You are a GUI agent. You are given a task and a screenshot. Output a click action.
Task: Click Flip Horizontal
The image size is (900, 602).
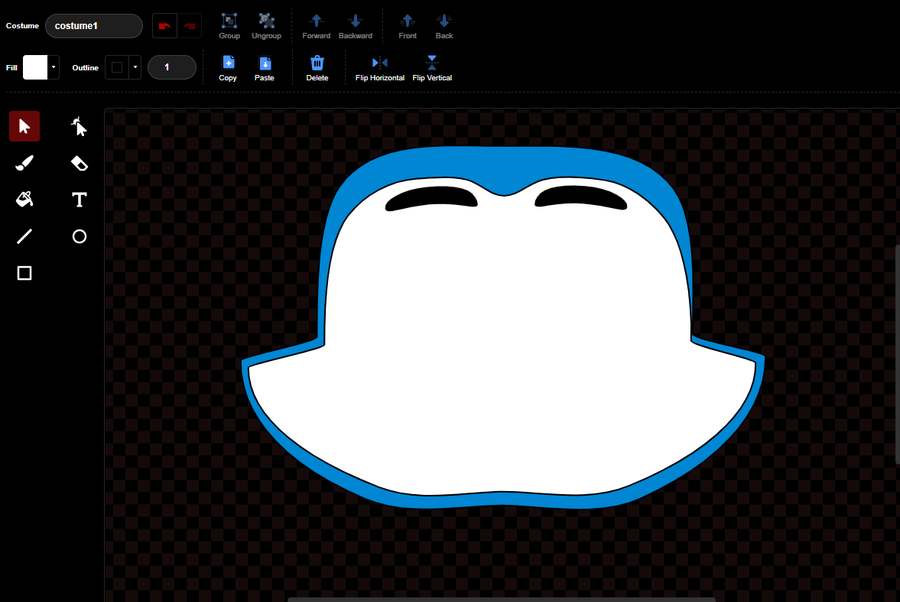point(379,68)
